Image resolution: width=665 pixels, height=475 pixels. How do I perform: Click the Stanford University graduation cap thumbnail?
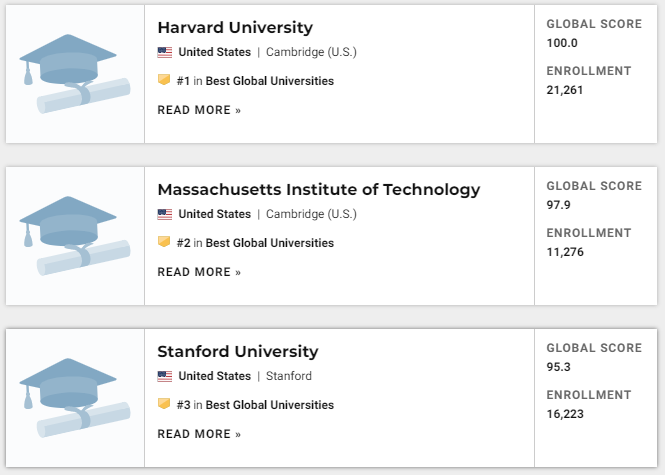(75, 398)
